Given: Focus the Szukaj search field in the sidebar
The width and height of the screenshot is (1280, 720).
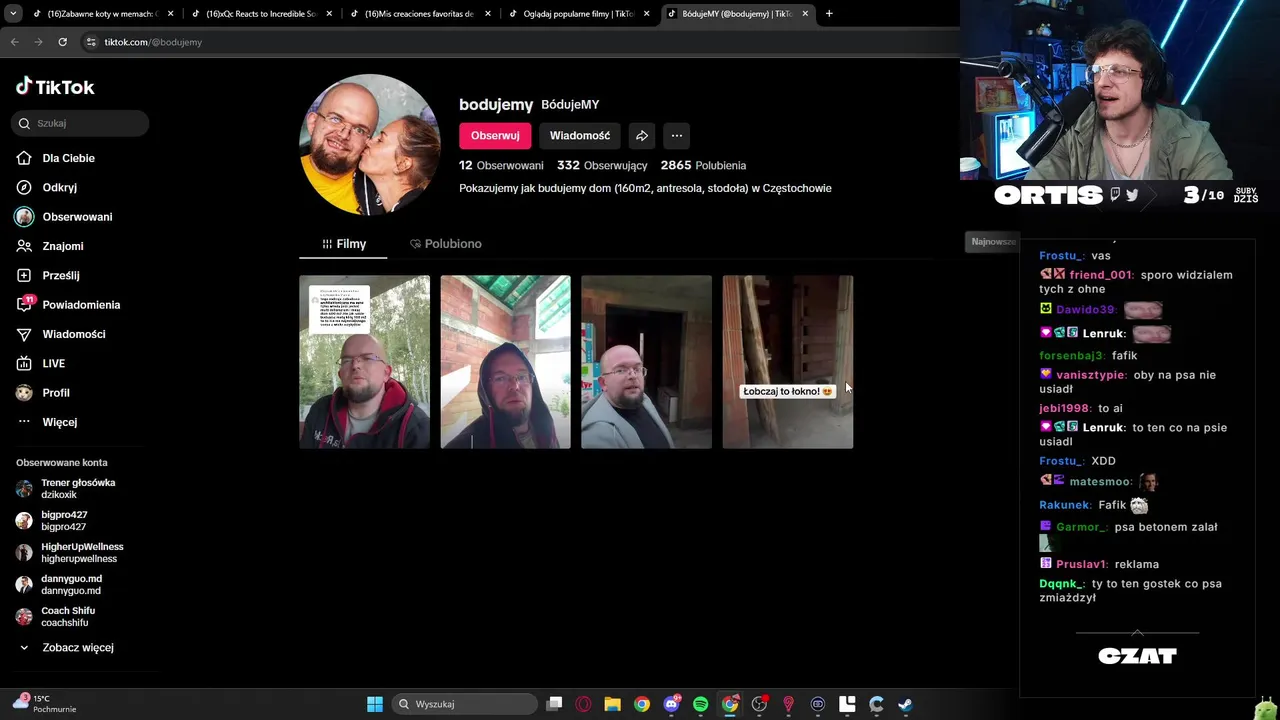Looking at the screenshot, I should point(81,123).
